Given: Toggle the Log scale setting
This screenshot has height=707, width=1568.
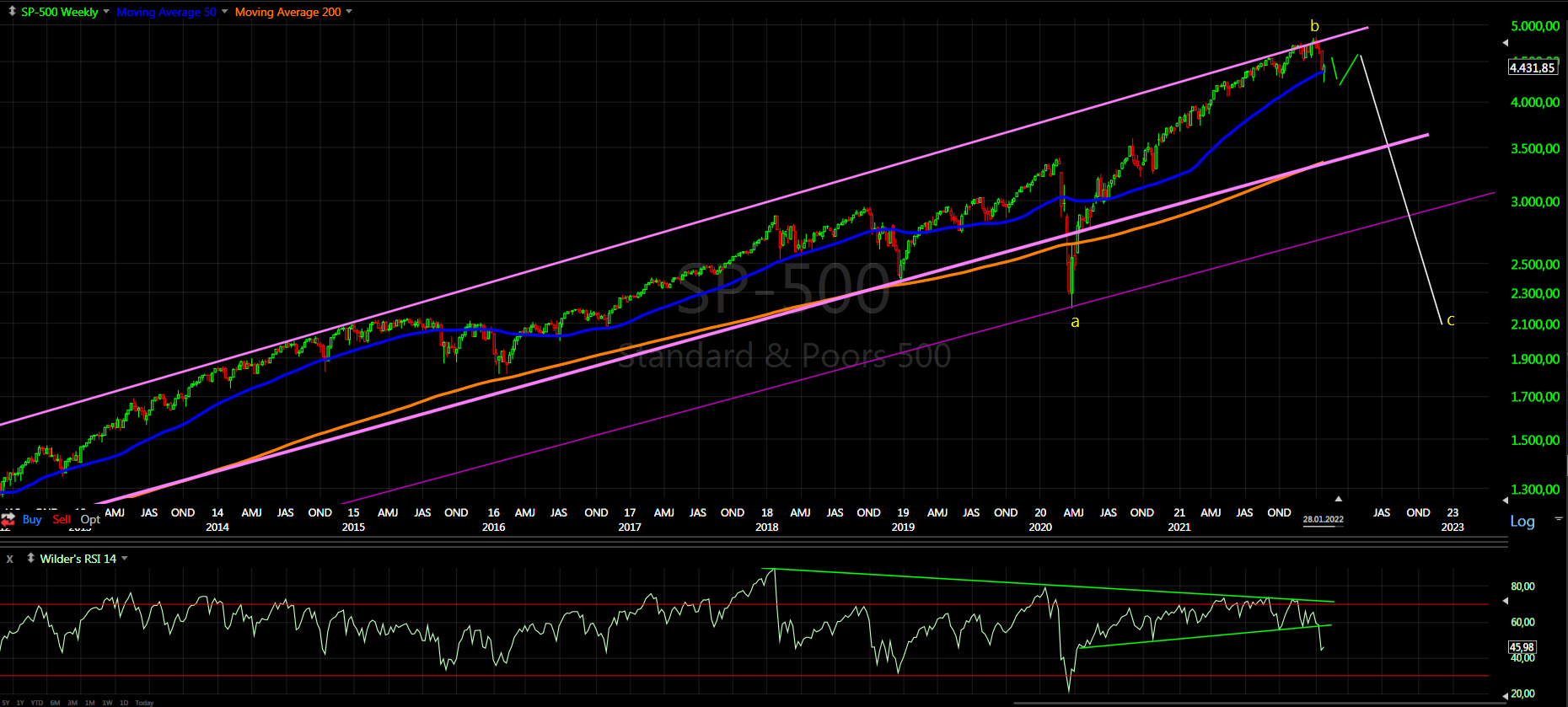Looking at the screenshot, I should pos(1522,521).
